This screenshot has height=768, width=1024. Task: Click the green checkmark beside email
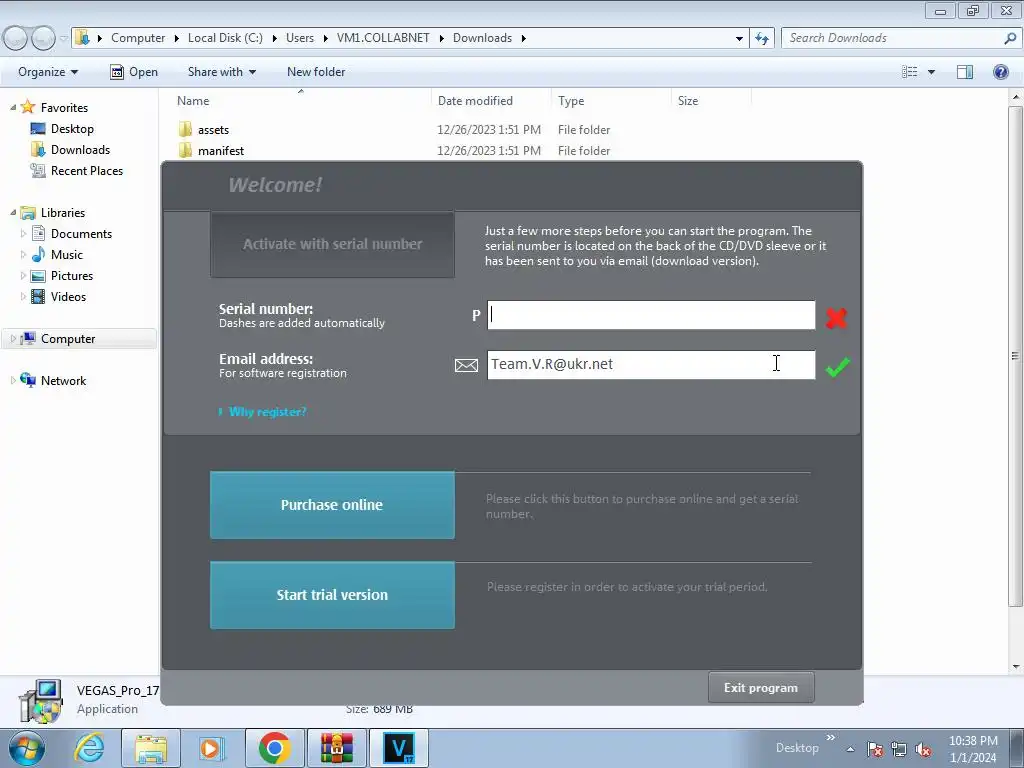837,367
